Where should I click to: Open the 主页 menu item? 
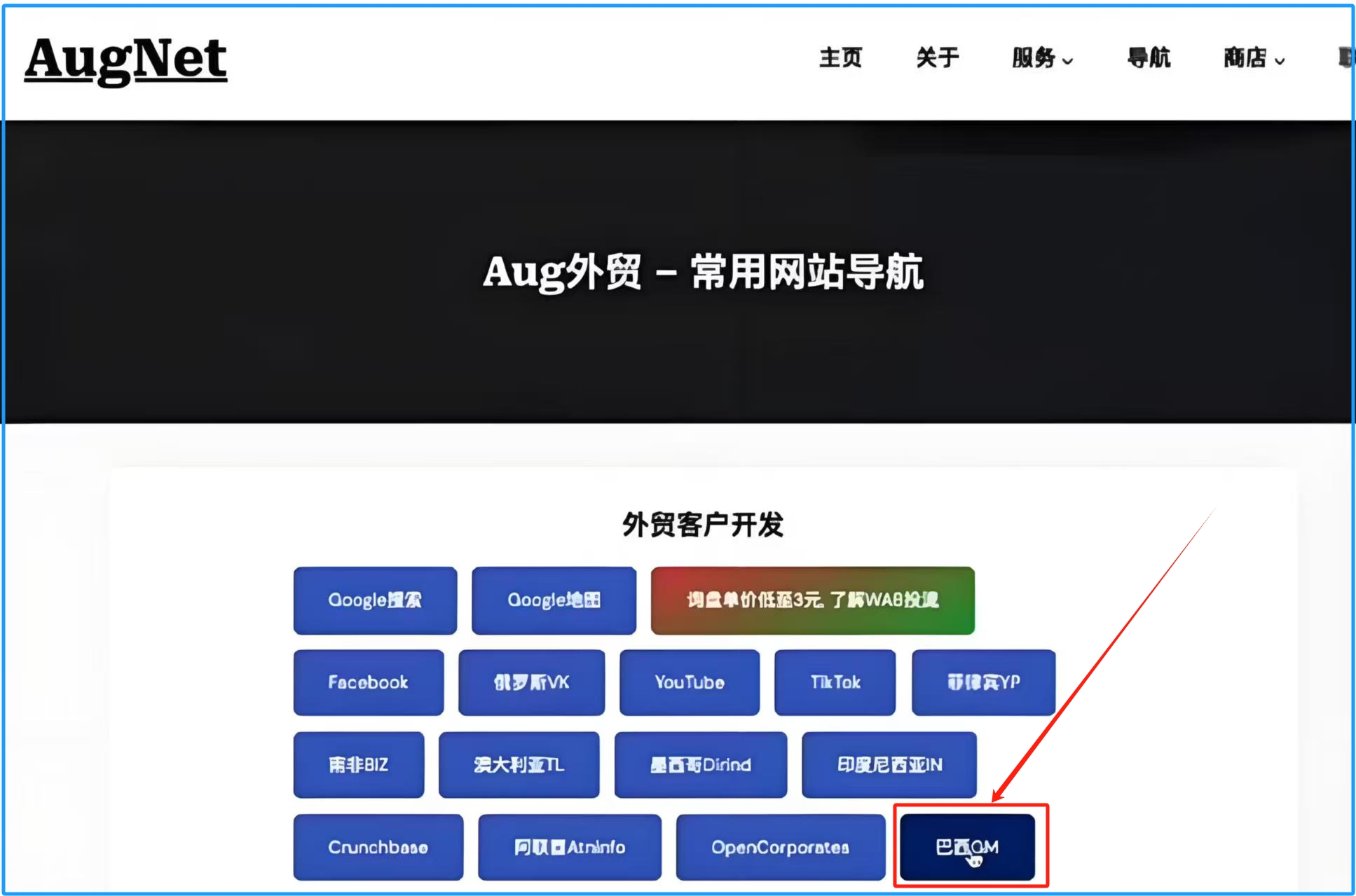pyautogui.click(x=840, y=57)
